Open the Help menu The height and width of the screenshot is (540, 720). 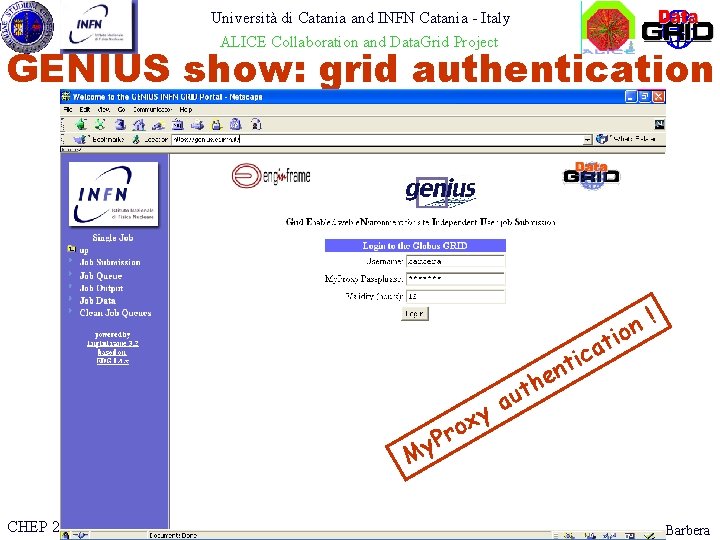click(186, 110)
